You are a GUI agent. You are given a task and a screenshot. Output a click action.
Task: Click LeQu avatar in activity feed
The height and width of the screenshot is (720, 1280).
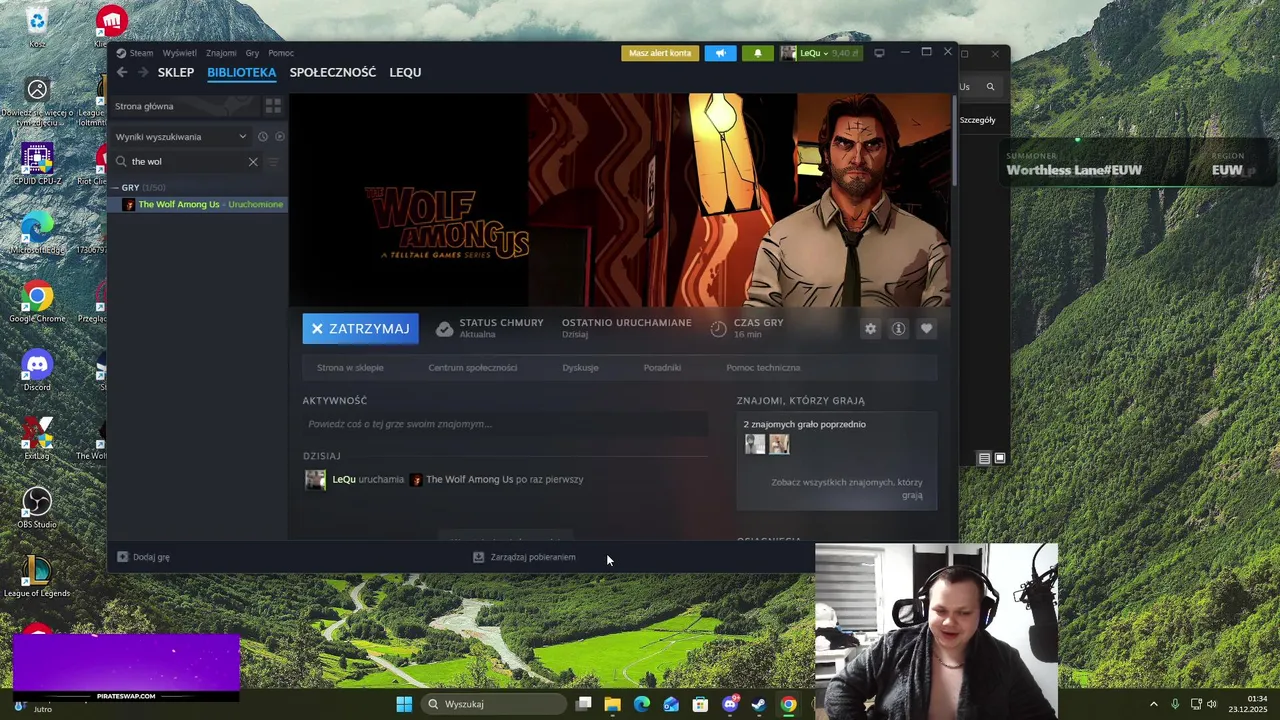coord(315,480)
